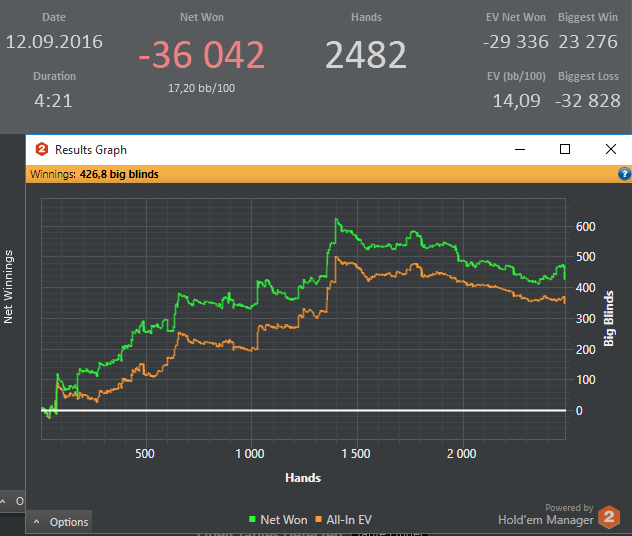Maximize the Results Graph window
This screenshot has width=632, height=536.
(x=565, y=150)
